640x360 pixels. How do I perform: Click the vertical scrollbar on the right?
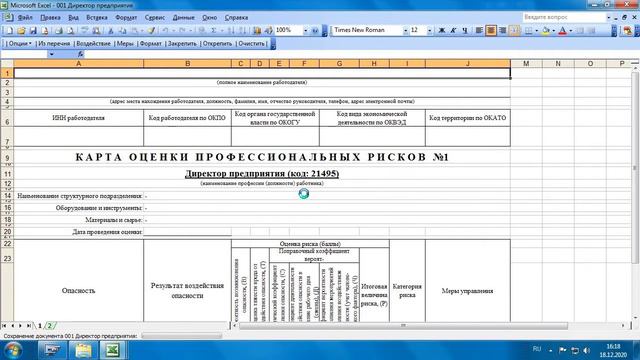[635, 167]
